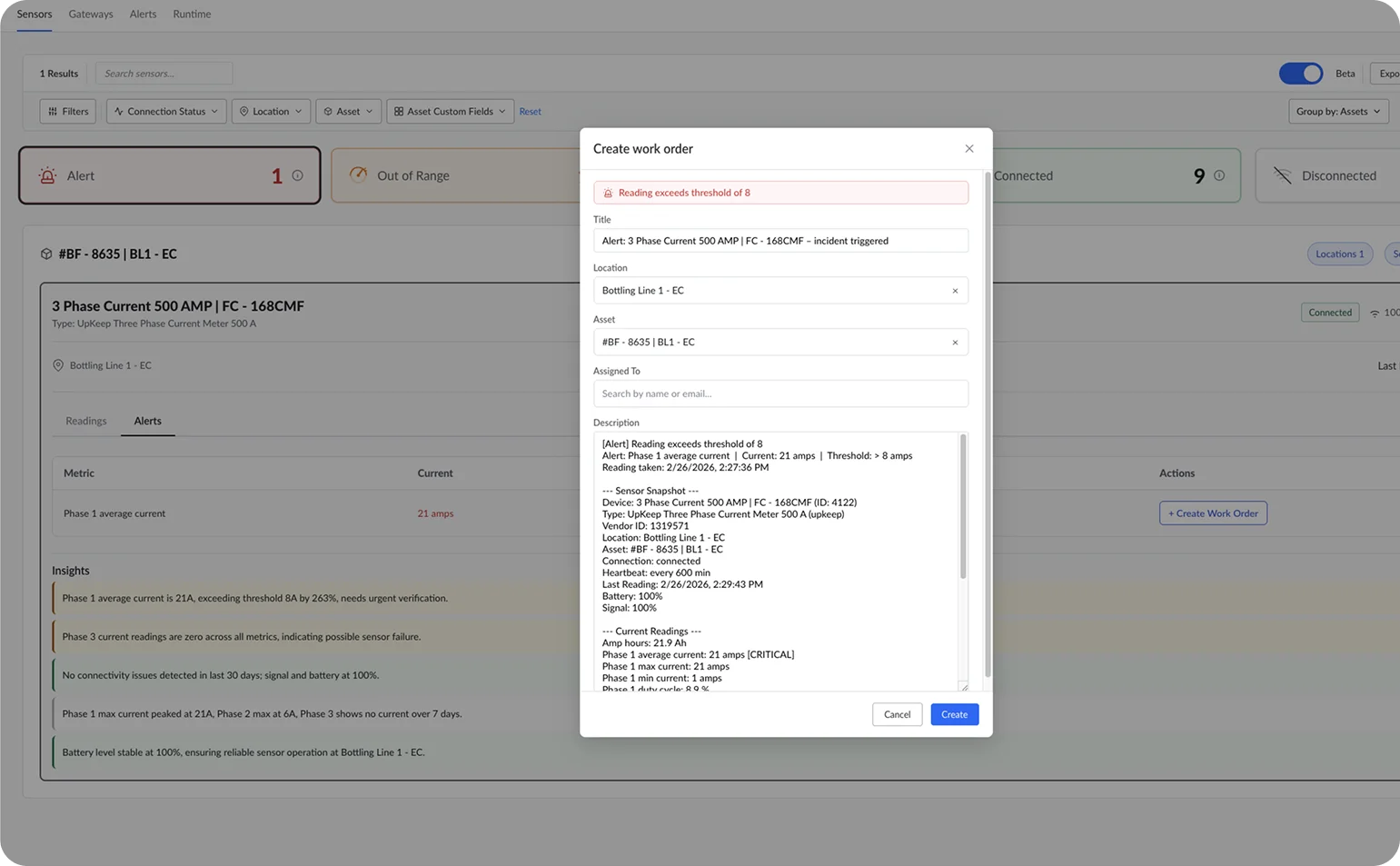Switch to the Readings tab
1400x866 pixels.
[86, 421]
